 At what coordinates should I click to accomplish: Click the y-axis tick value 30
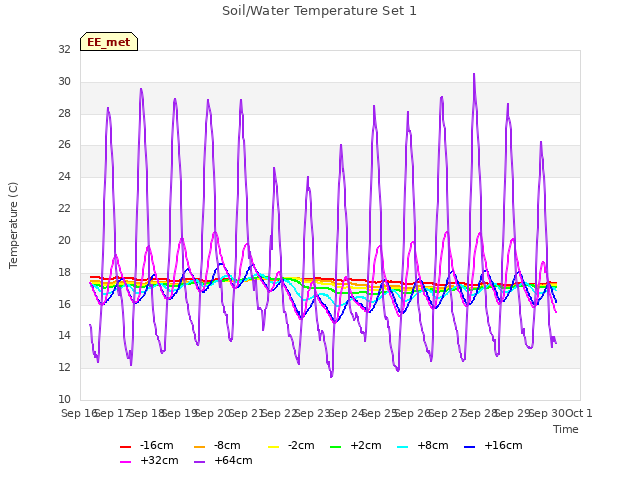click(x=64, y=81)
